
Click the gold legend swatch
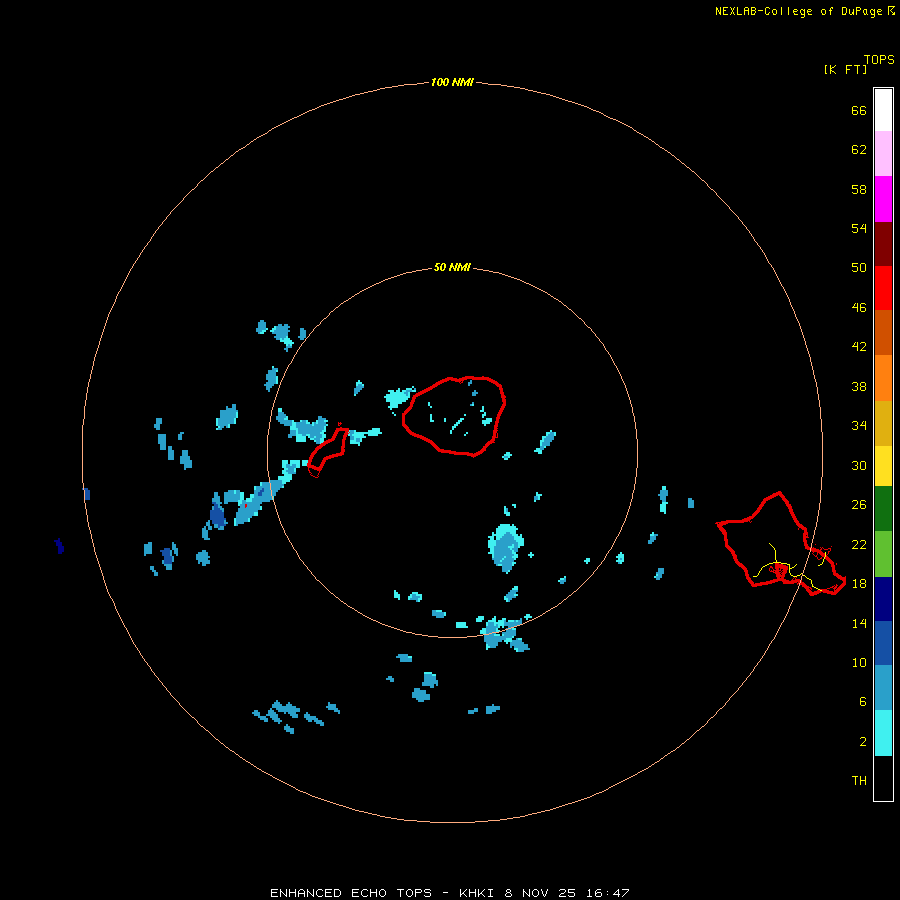883,423
